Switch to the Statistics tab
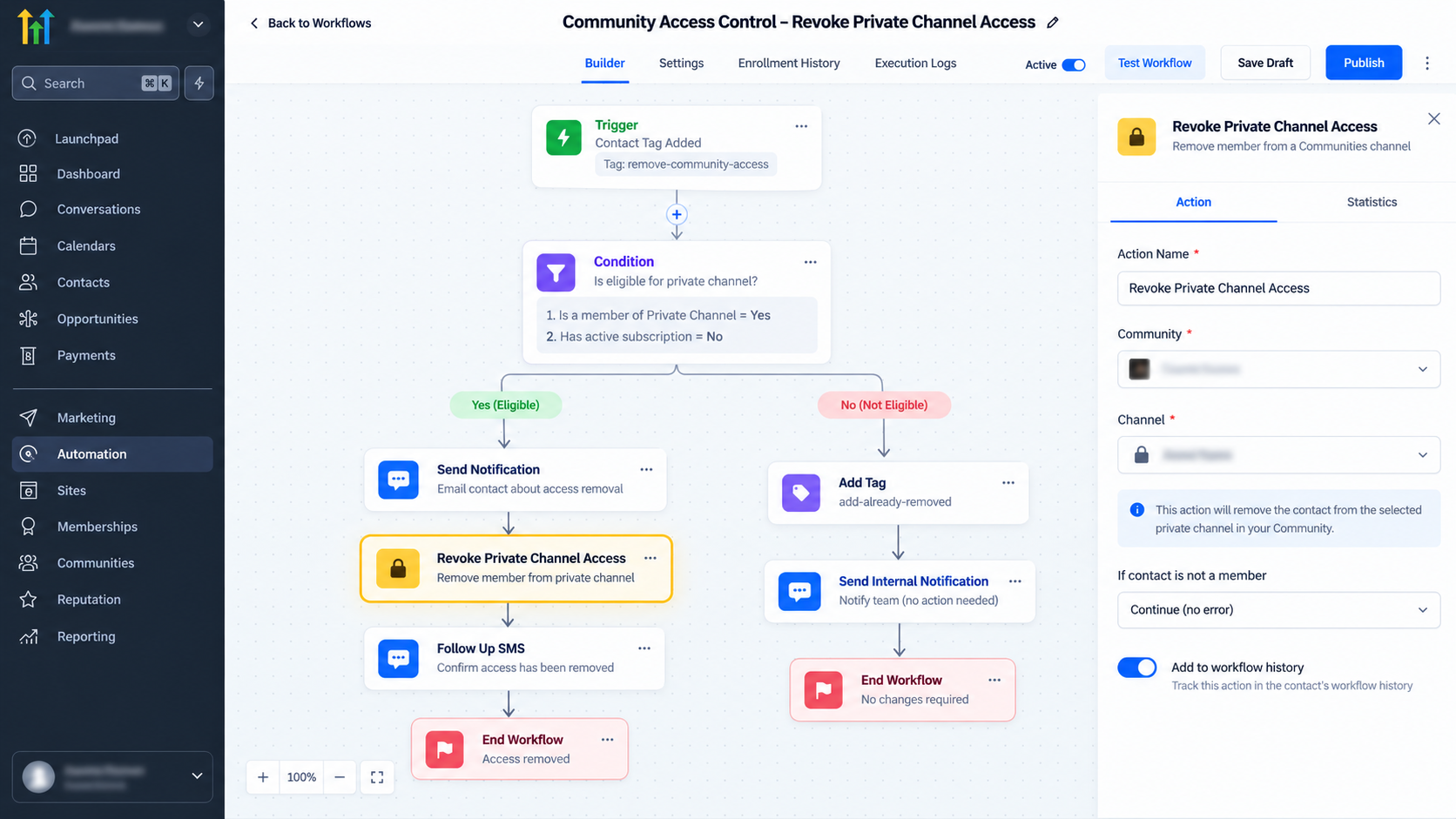 [1372, 202]
